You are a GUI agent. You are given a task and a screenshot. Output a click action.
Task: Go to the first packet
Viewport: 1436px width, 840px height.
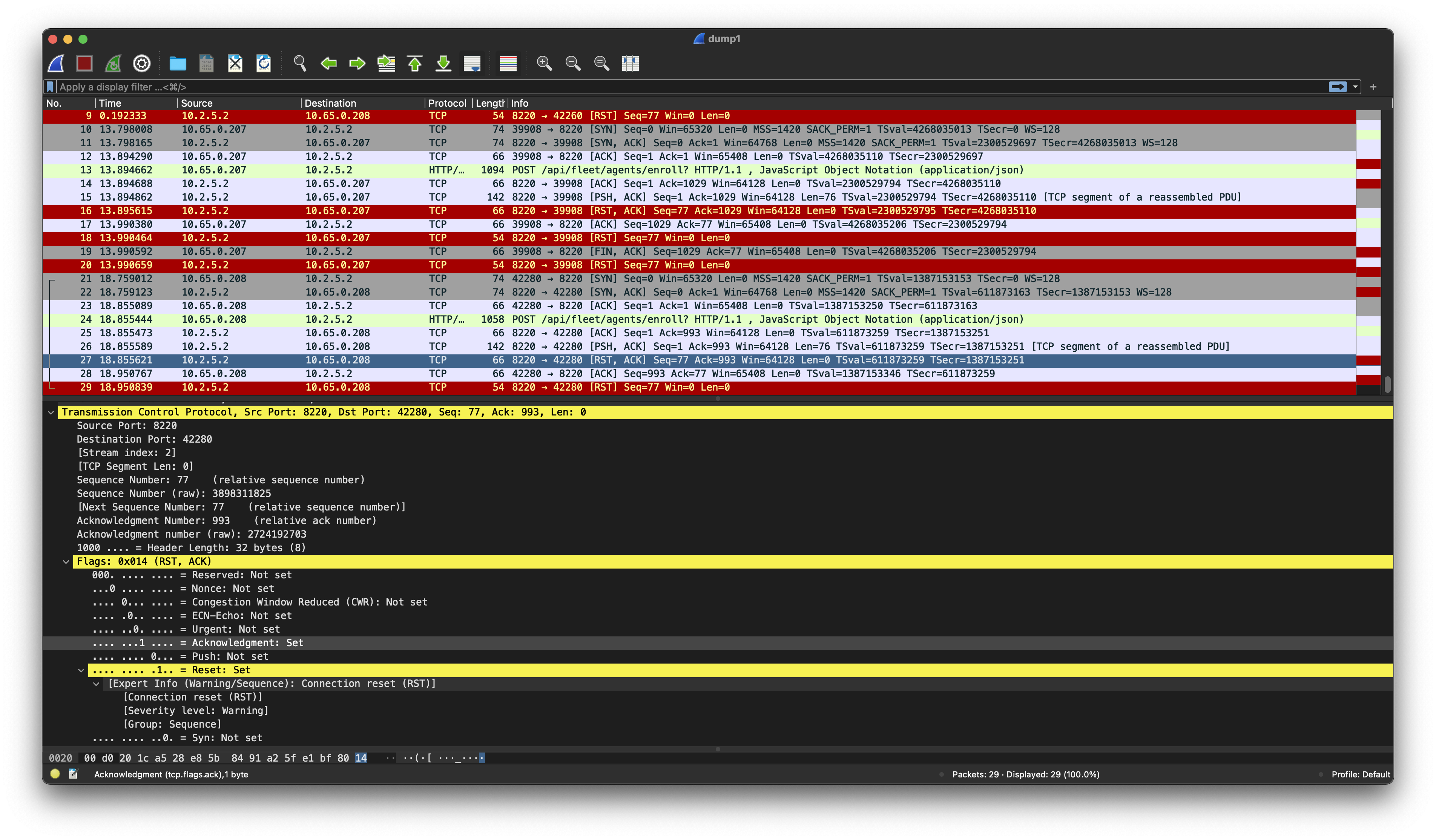(x=415, y=63)
